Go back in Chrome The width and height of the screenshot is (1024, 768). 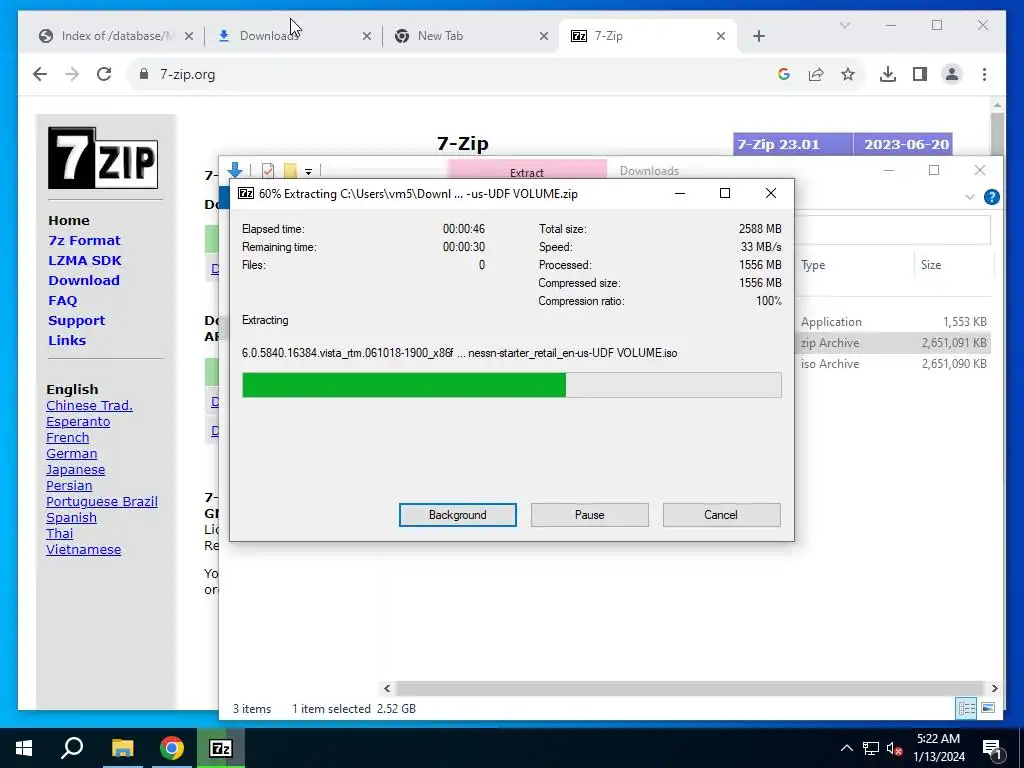coord(40,74)
